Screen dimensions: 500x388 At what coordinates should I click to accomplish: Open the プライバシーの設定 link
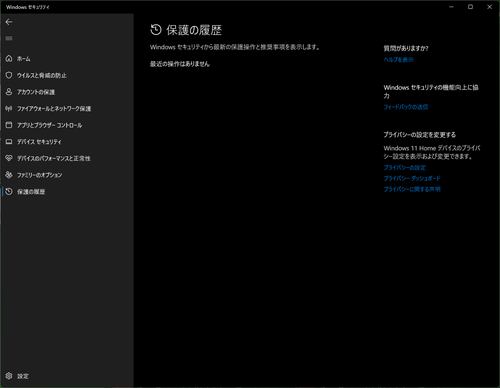point(405,167)
